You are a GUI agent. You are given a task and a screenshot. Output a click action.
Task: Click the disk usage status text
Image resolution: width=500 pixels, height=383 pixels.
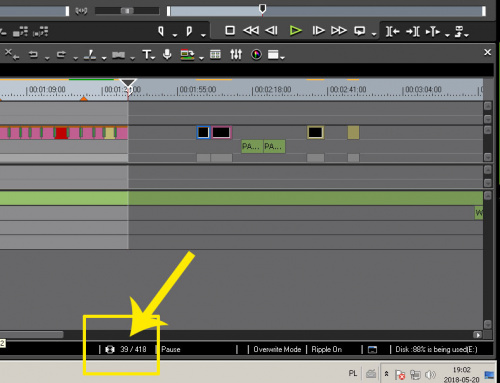pyautogui.click(x=436, y=349)
